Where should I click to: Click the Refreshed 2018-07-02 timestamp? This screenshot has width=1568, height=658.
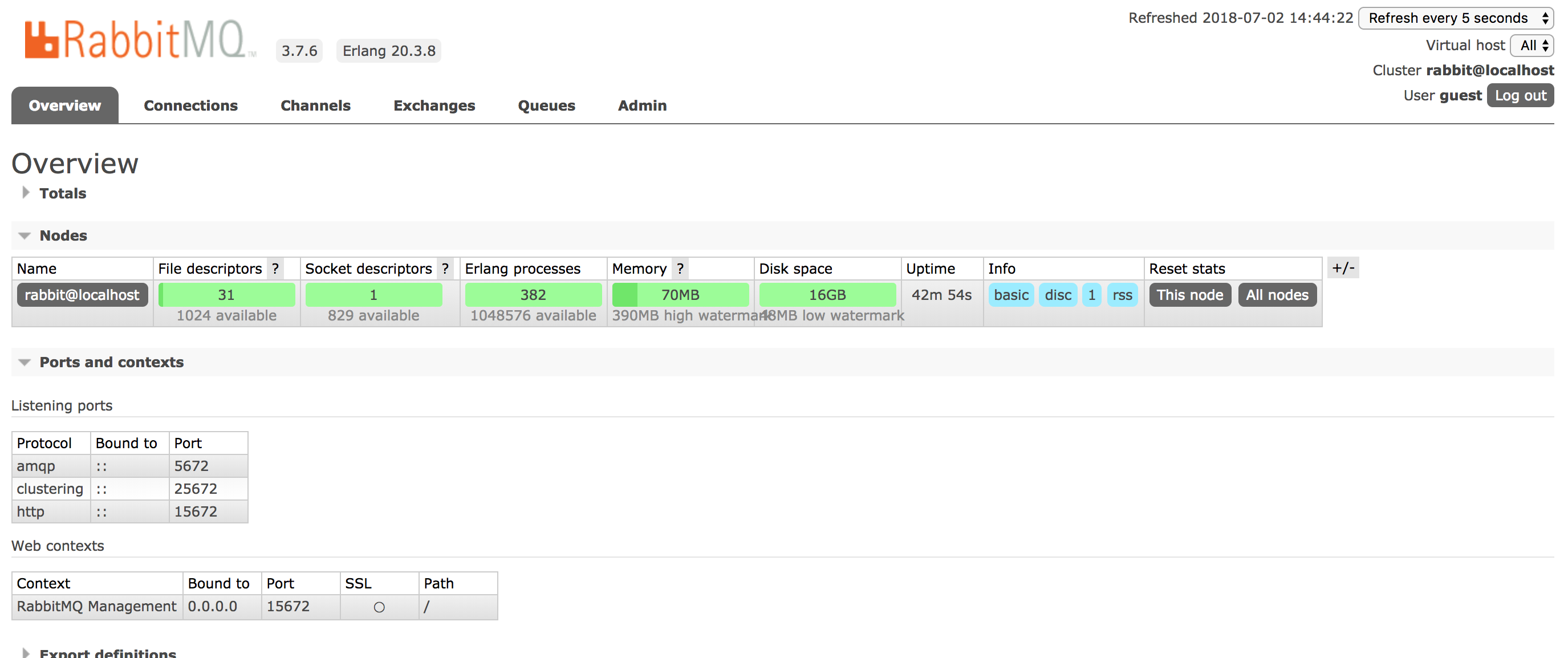coord(1241,18)
